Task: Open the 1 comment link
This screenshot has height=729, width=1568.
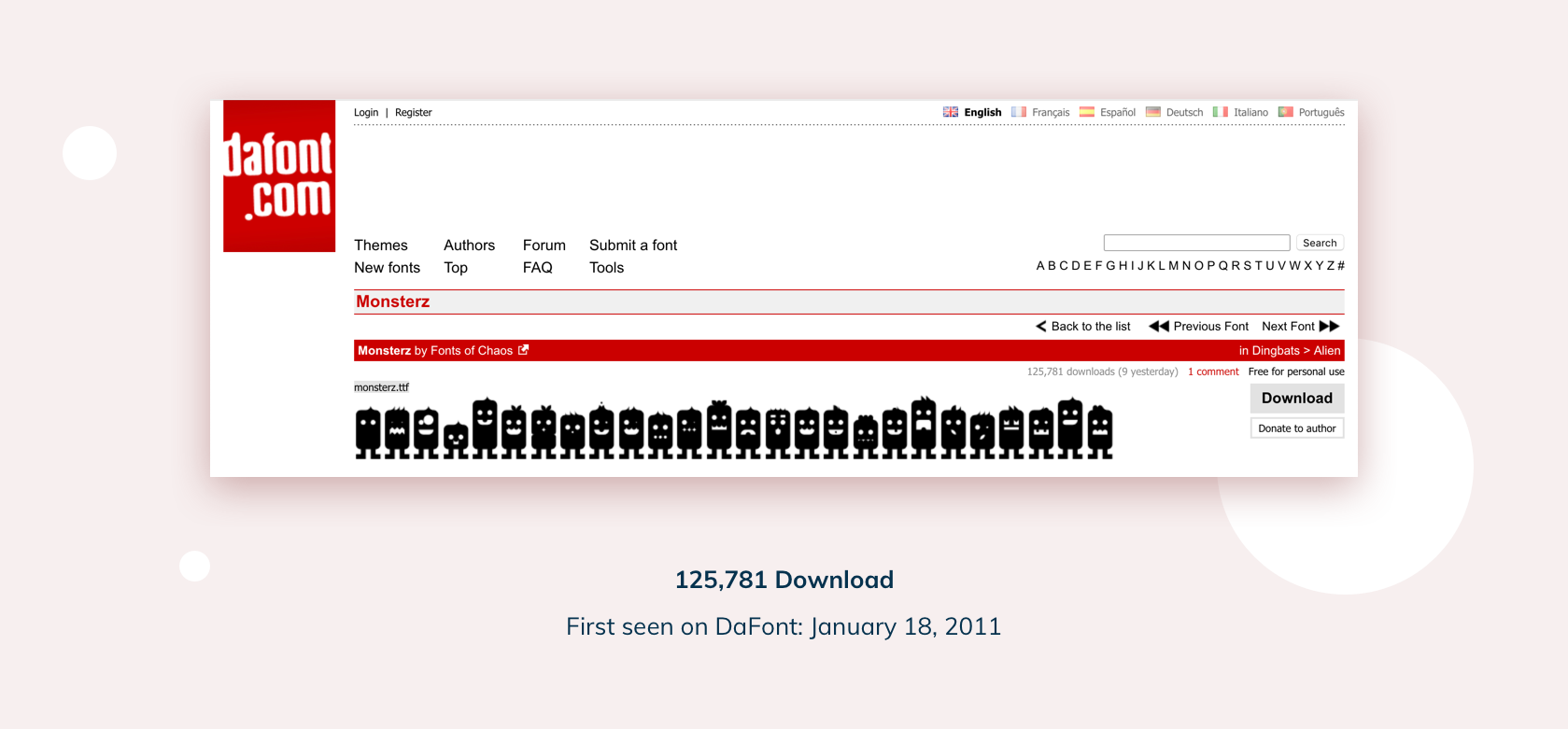Action: tap(1213, 372)
